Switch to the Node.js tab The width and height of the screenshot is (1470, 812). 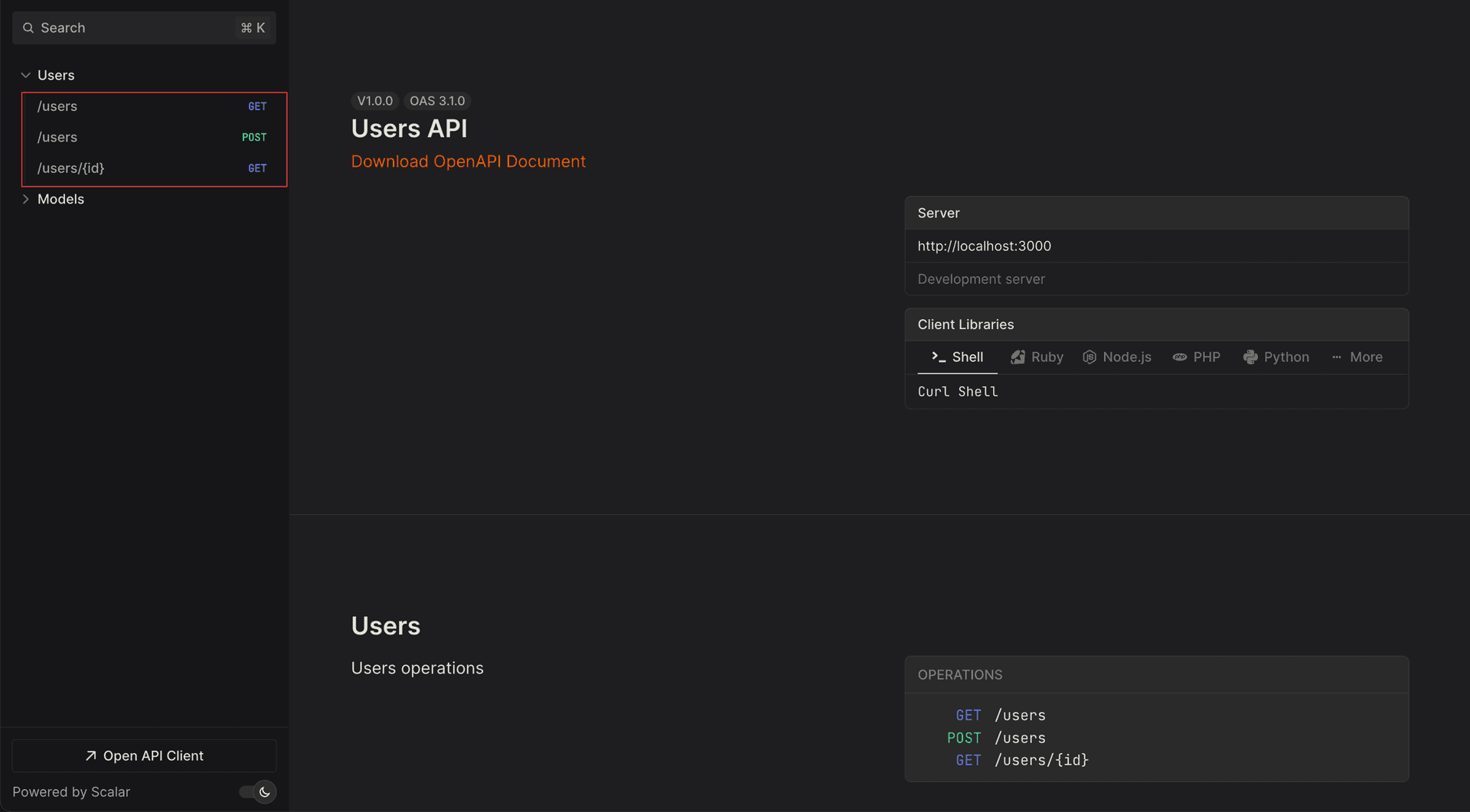pos(1117,357)
